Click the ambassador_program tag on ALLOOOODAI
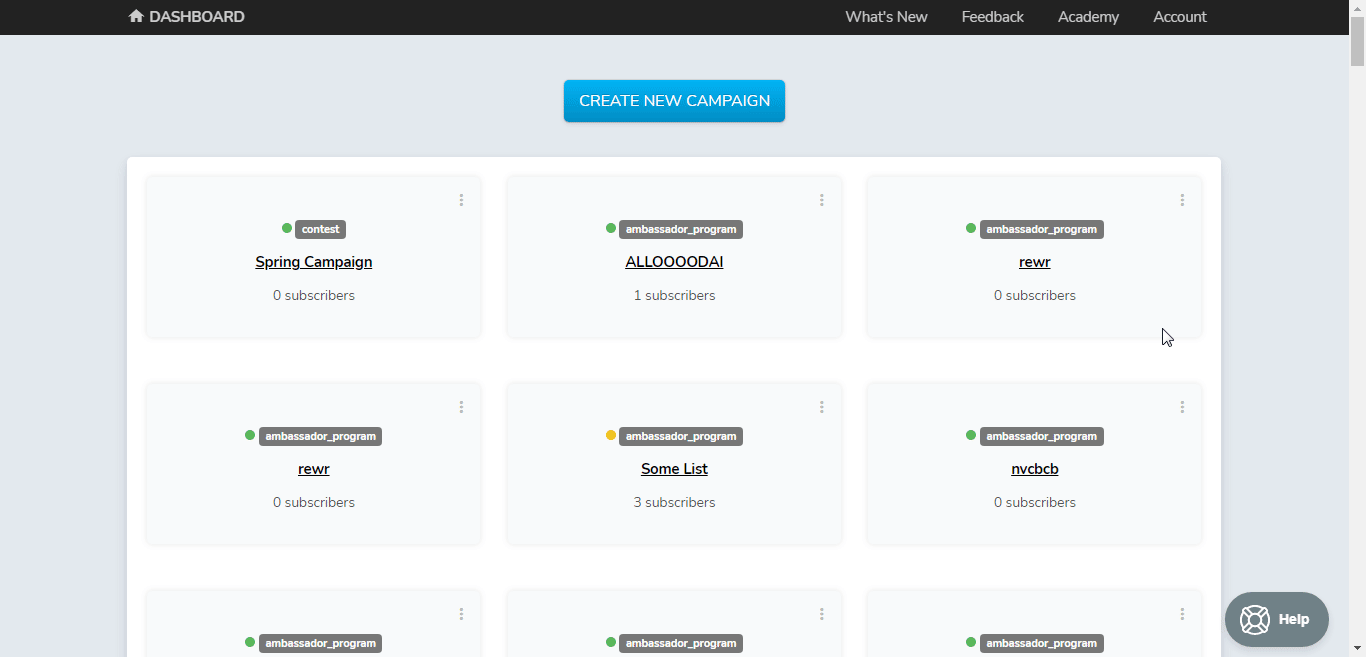Screen dimensions: 1366x657 point(681,229)
